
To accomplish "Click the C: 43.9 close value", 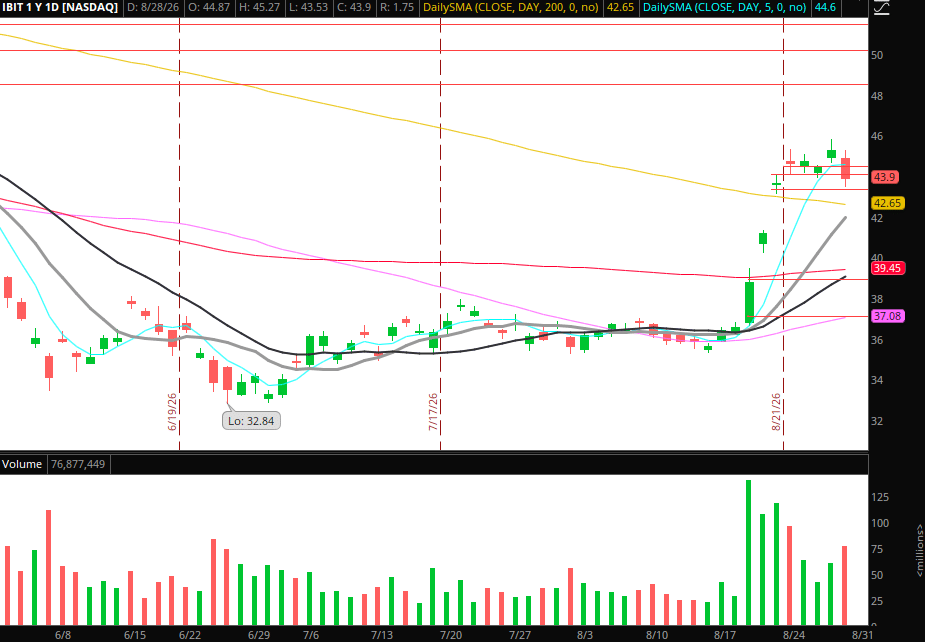I will coord(356,8).
